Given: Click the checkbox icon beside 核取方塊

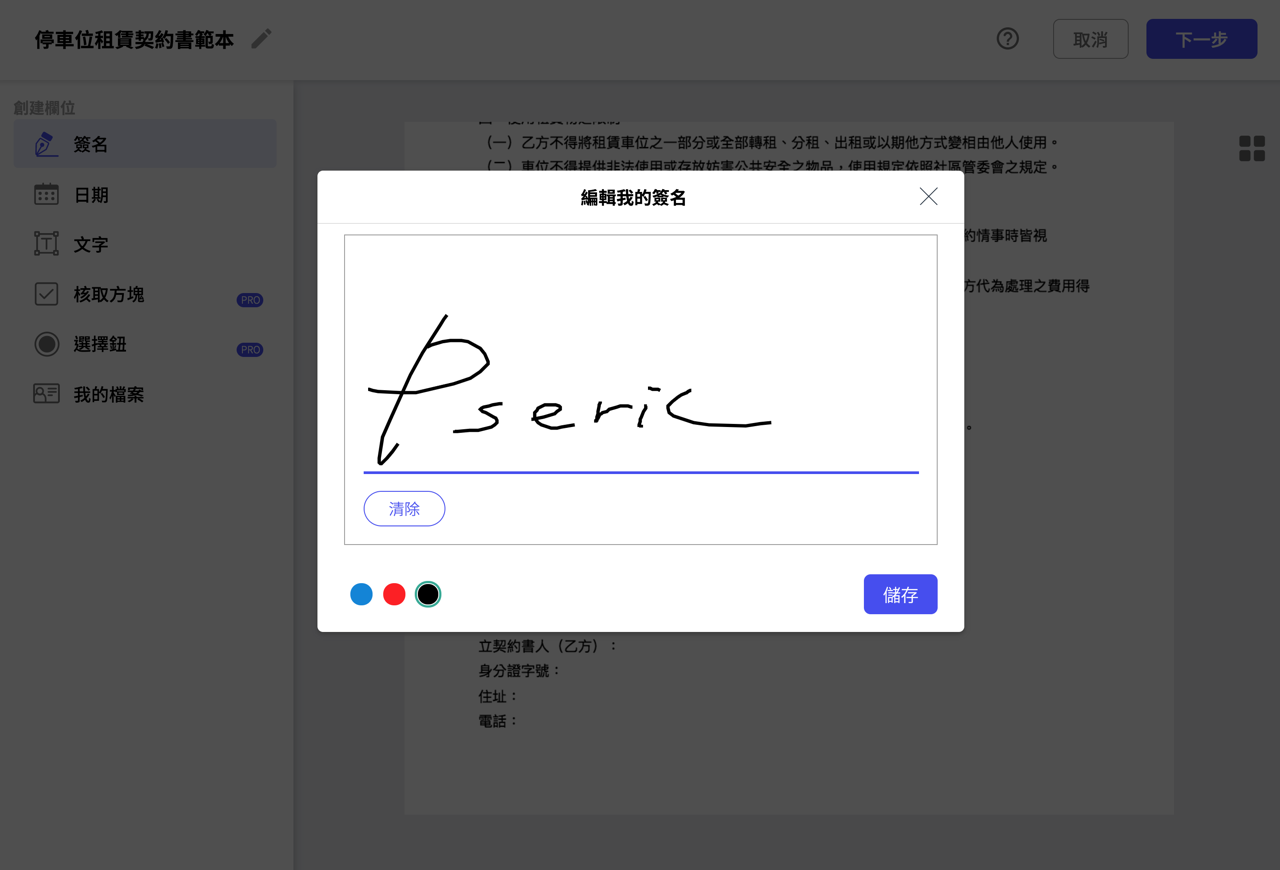Looking at the screenshot, I should pos(46,294).
